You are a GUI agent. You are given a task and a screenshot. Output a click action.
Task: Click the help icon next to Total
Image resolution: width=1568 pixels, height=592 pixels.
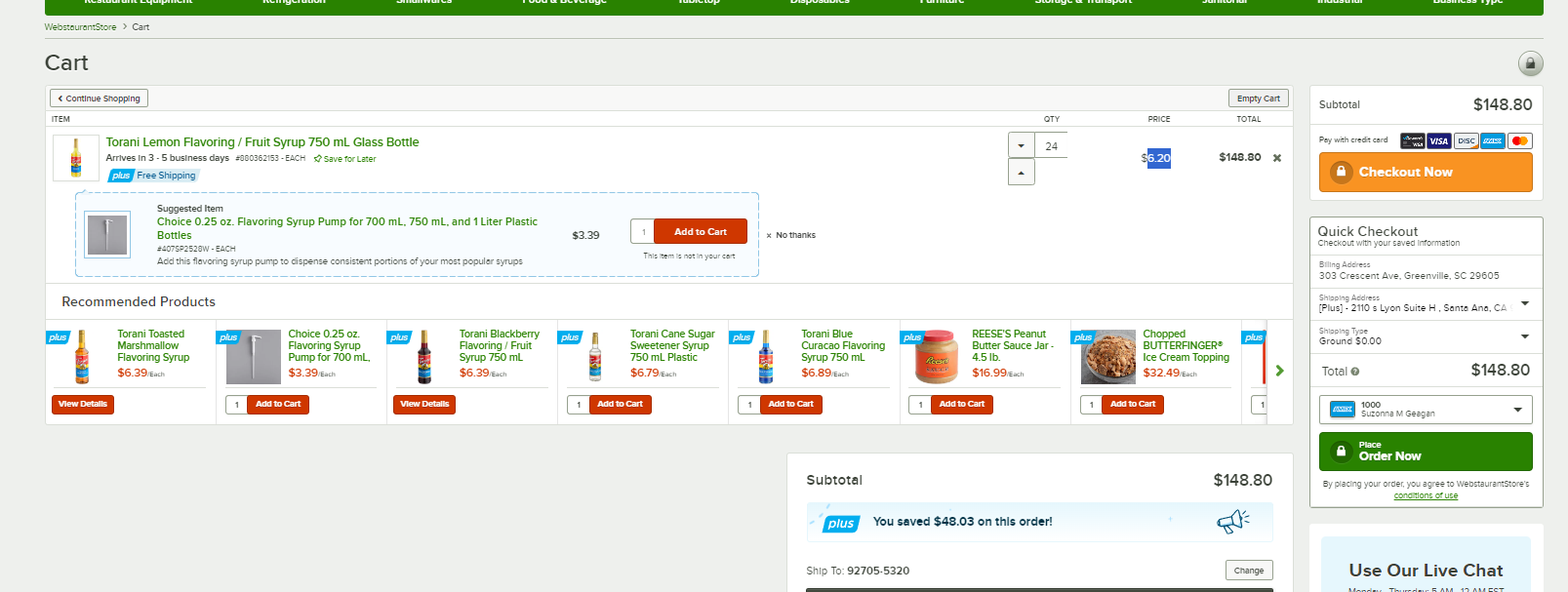[x=1355, y=372]
